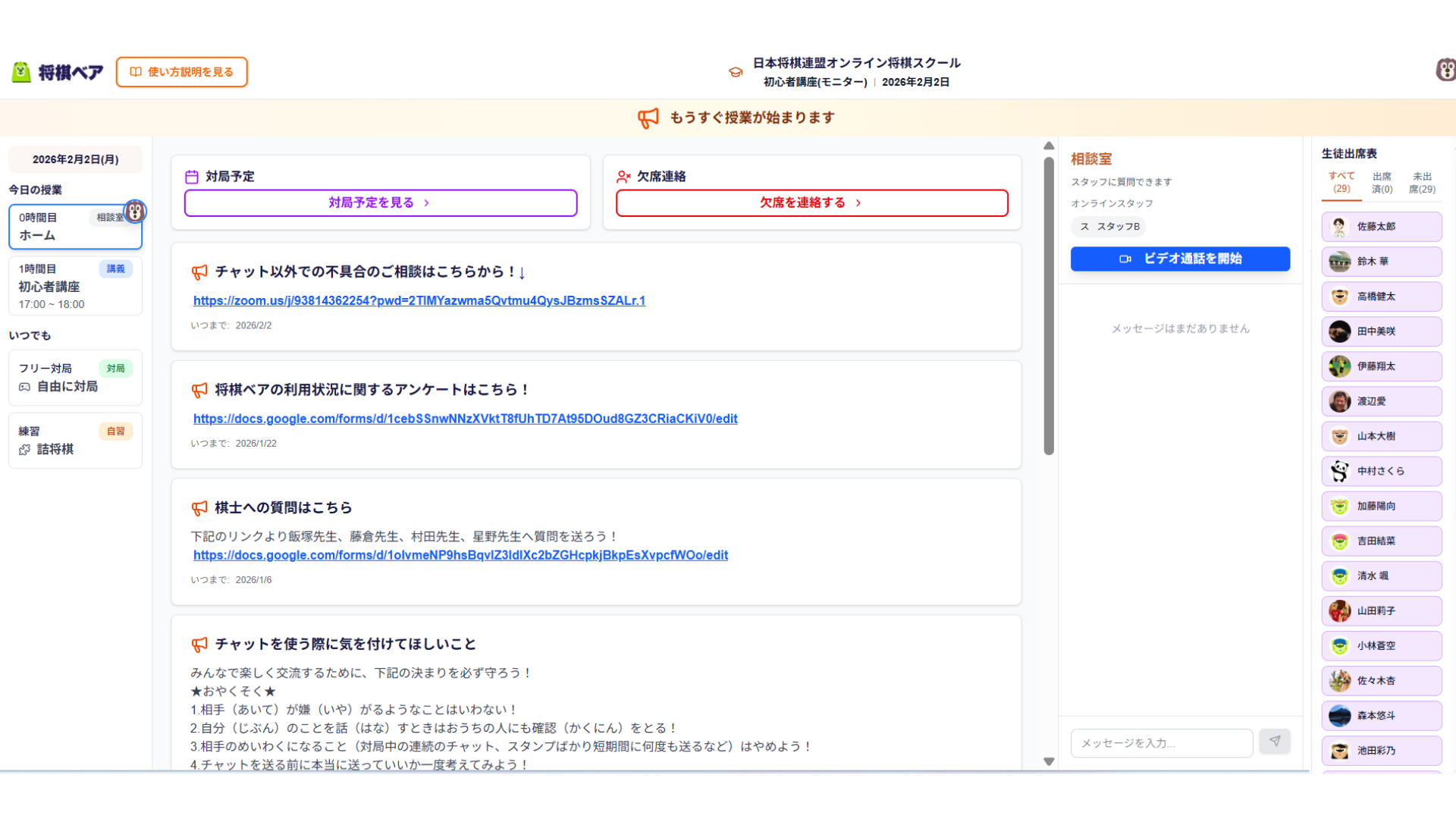Image resolution: width=1456 pixels, height=819 pixels.
Task: Click the 使い方説明を見る button
Action: tap(181, 72)
